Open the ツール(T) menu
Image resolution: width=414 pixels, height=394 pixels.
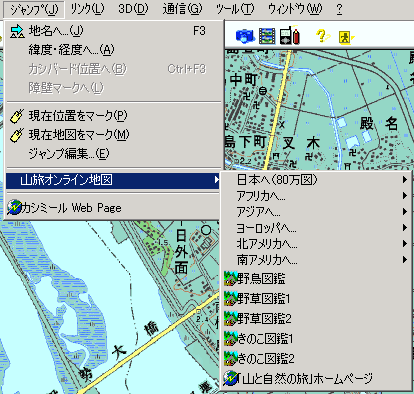[235, 9]
